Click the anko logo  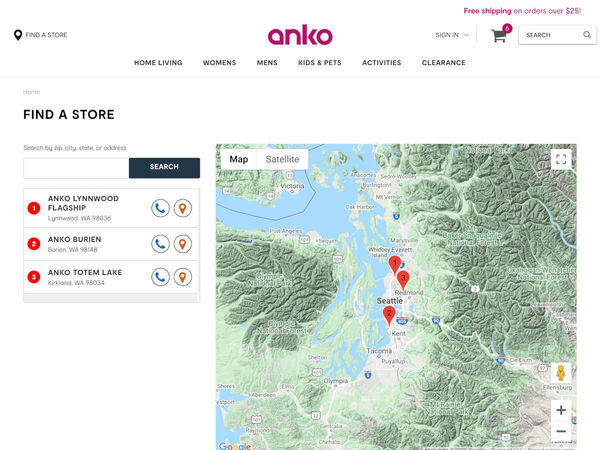(300, 35)
